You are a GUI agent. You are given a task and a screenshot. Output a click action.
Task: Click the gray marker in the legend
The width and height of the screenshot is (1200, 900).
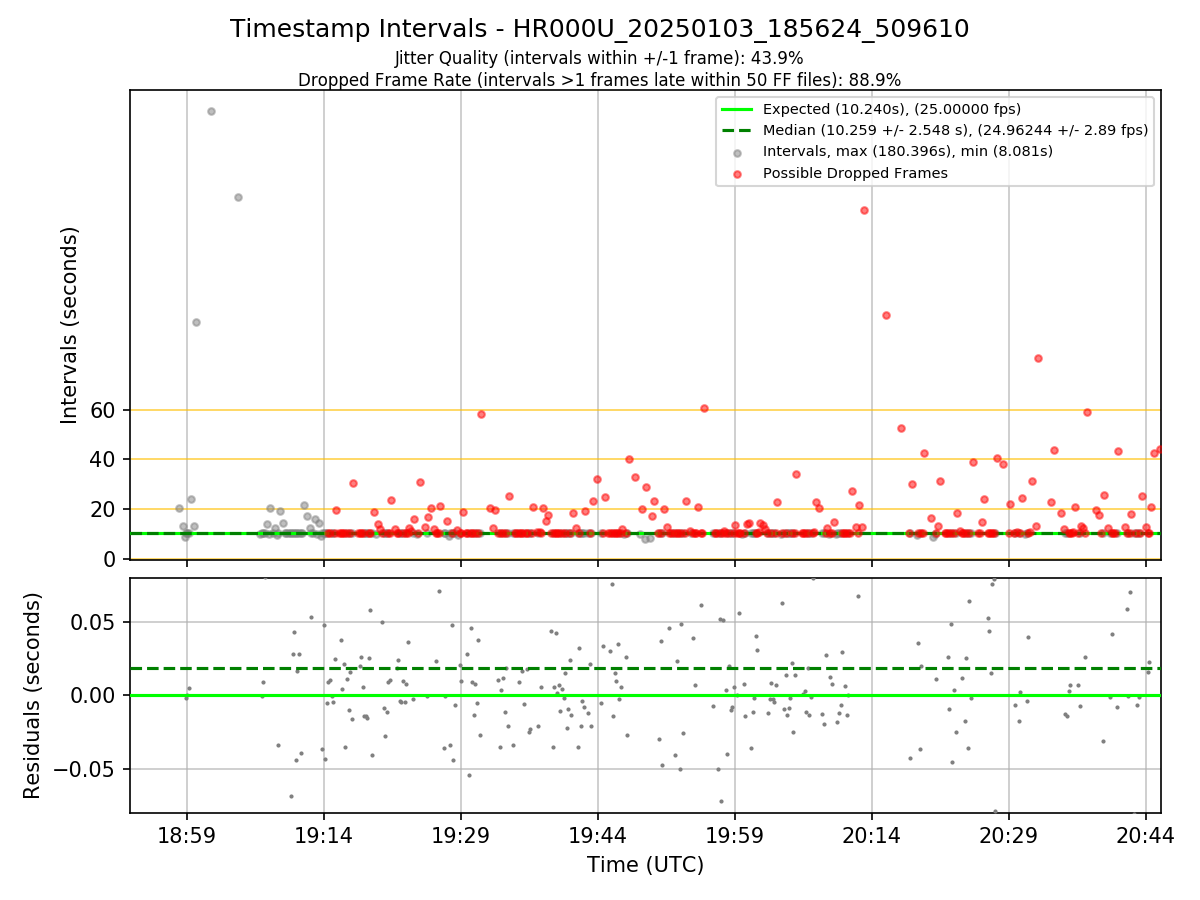point(737,152)
